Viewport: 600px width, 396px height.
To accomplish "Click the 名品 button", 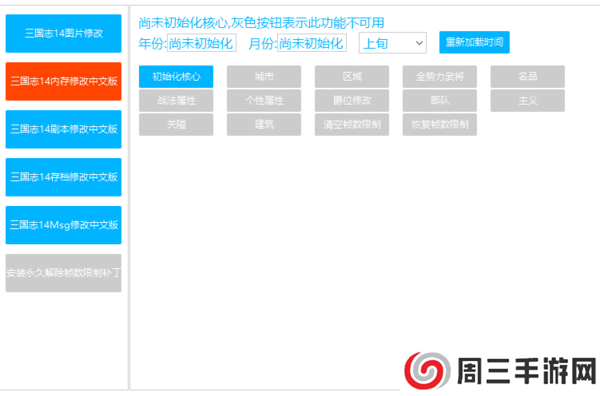I will click(x=528, y=77).
